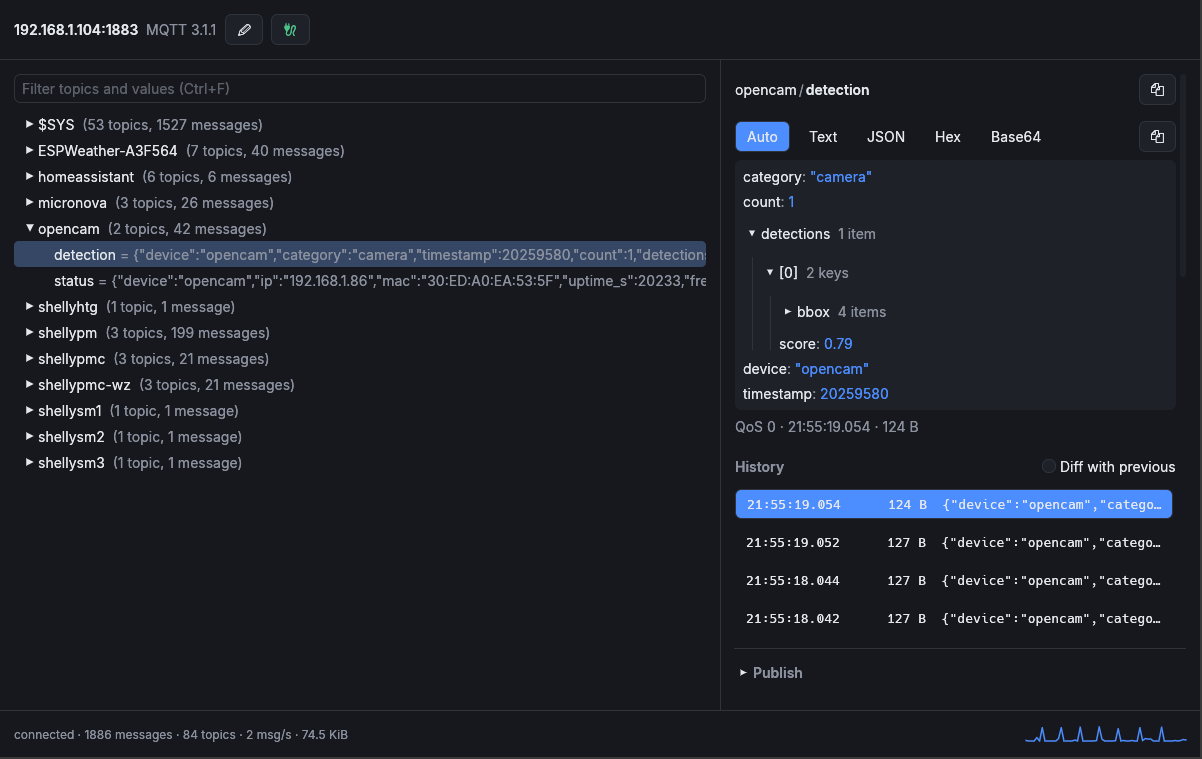Click the green plug disconnect icon

tap(290, 30)
